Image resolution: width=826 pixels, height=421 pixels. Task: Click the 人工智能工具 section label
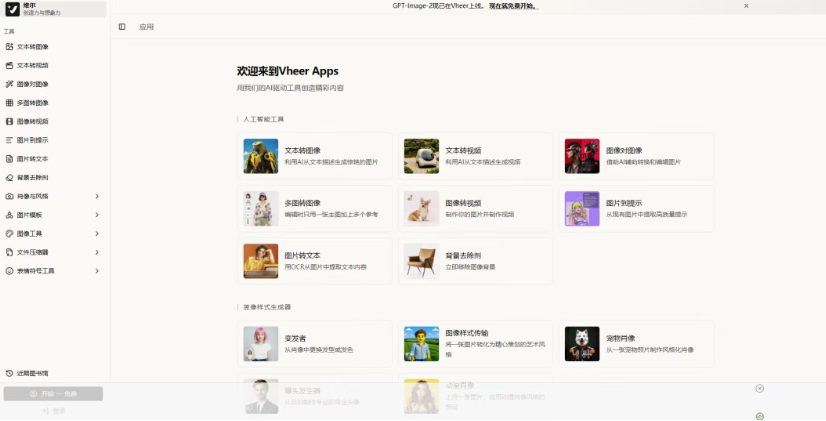tap(263, 120)
